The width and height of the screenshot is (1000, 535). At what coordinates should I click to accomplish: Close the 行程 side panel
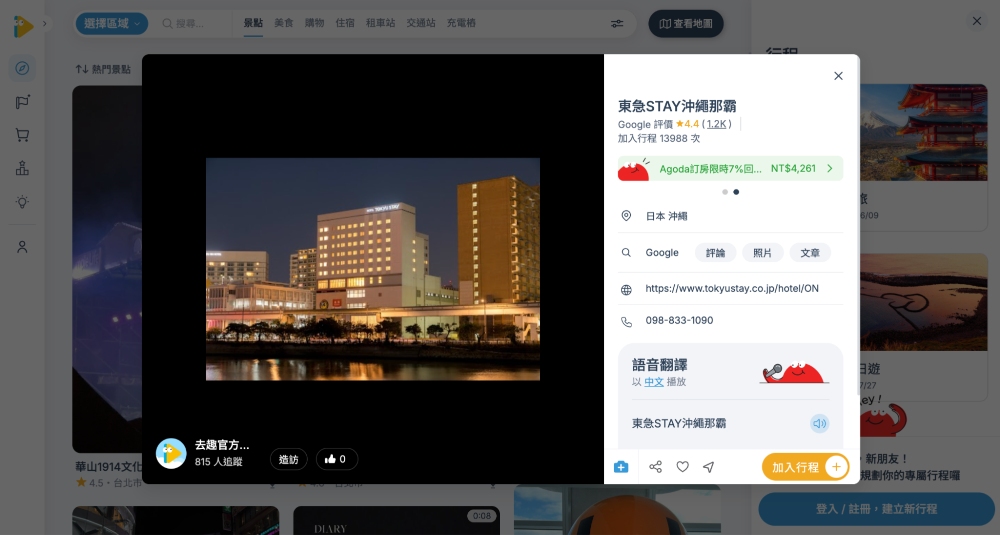(976, 21)
